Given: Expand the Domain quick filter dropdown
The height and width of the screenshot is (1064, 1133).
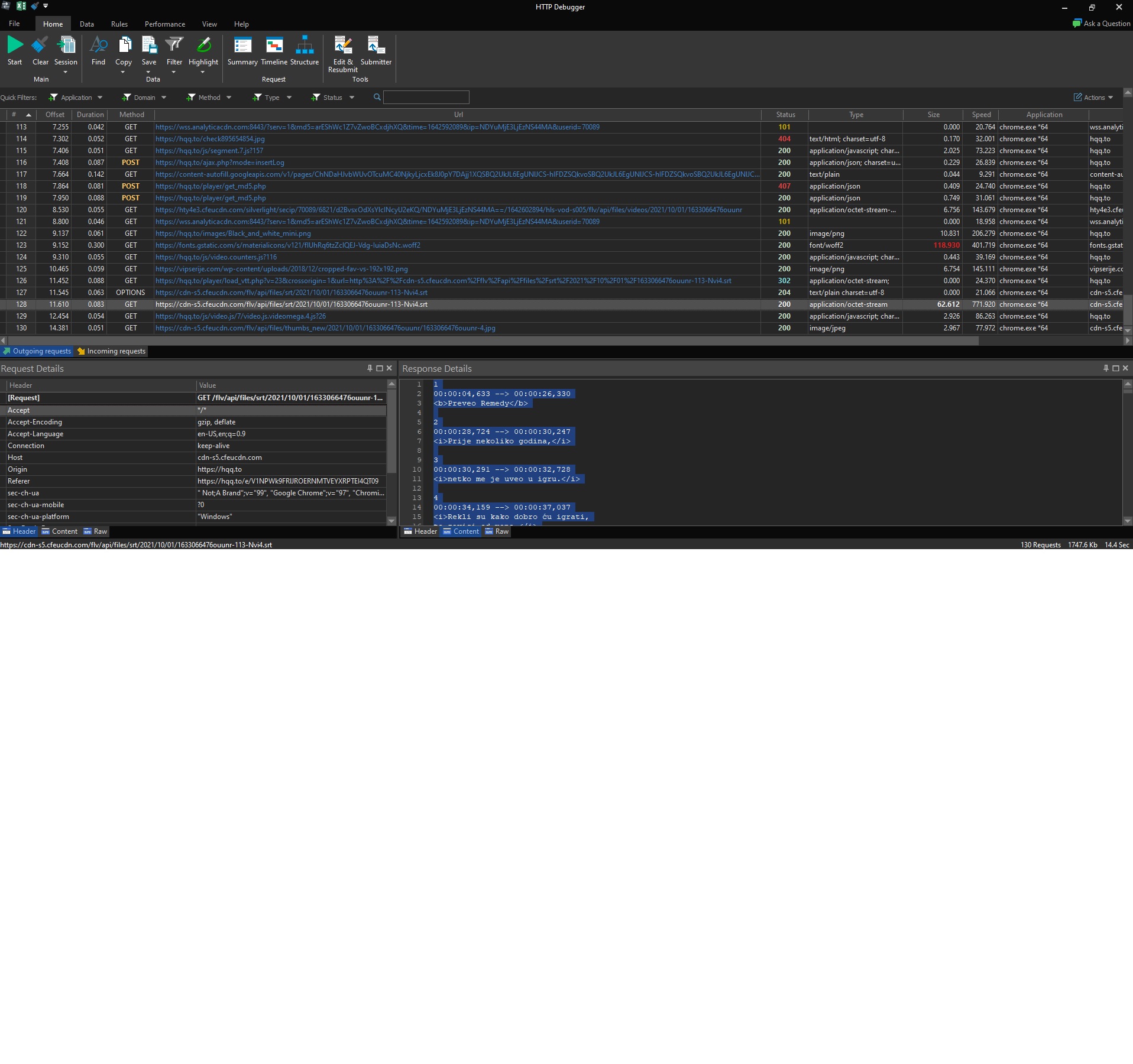Looking at the screenshot, I should tap(164, 98).
